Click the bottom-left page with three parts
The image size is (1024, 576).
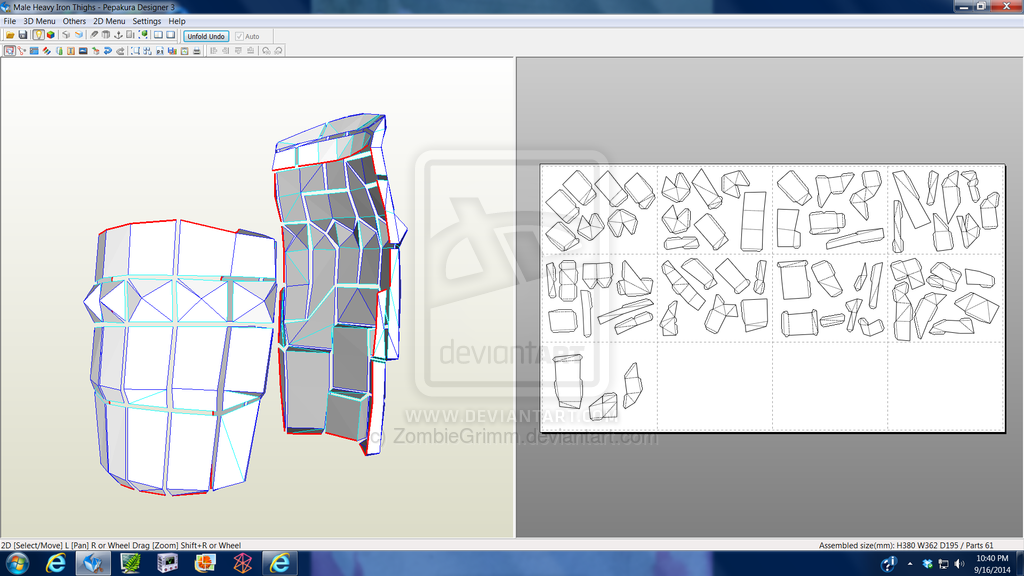600,387
